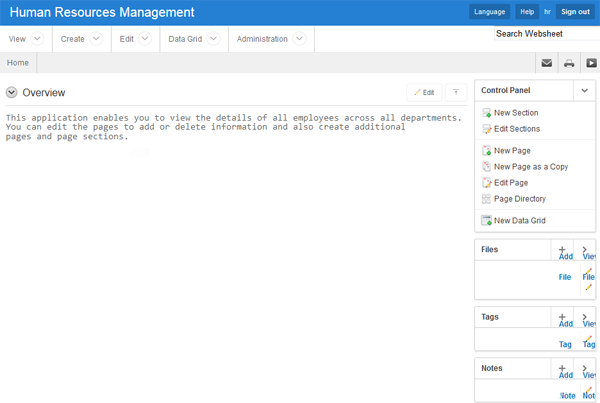Click the presentation play icon
This screenshot has height=403, width=600.
(x=591, y=63)
